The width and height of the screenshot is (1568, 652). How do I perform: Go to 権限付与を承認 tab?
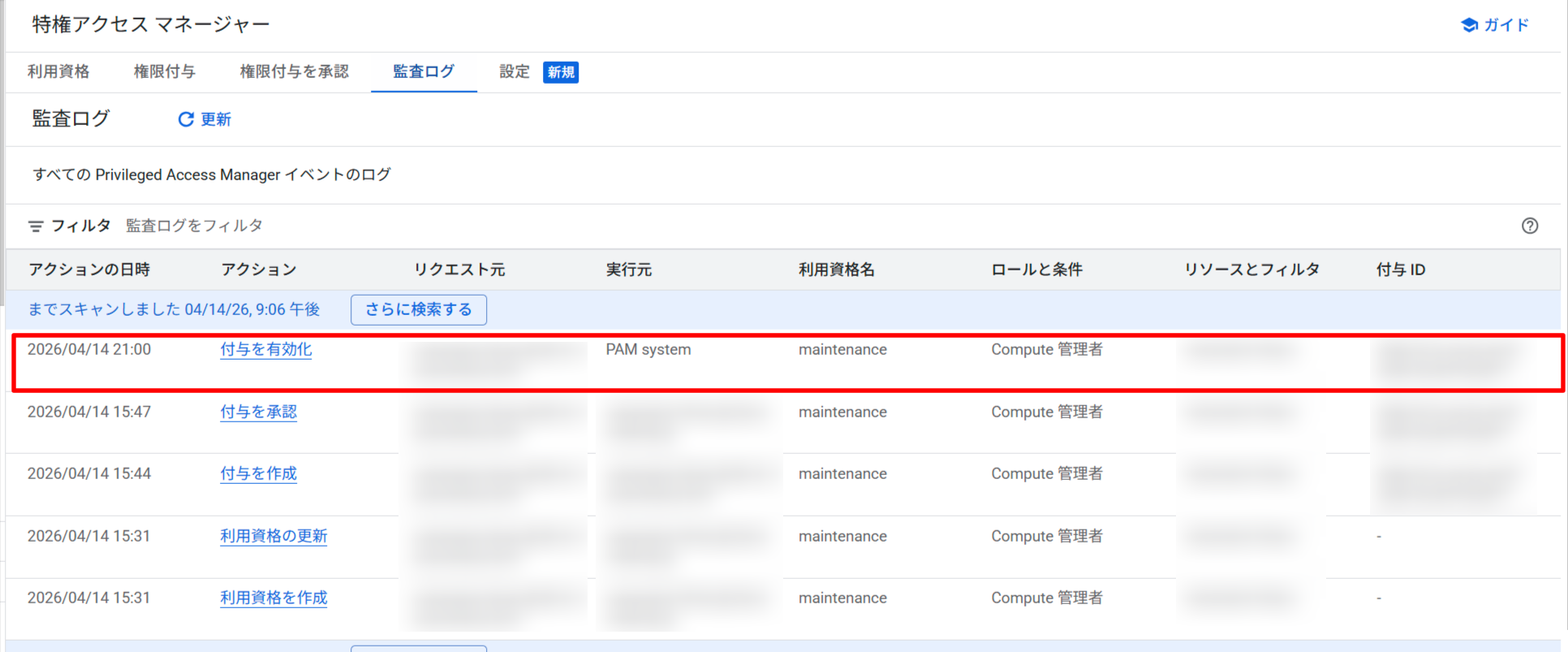pos(294,71)
